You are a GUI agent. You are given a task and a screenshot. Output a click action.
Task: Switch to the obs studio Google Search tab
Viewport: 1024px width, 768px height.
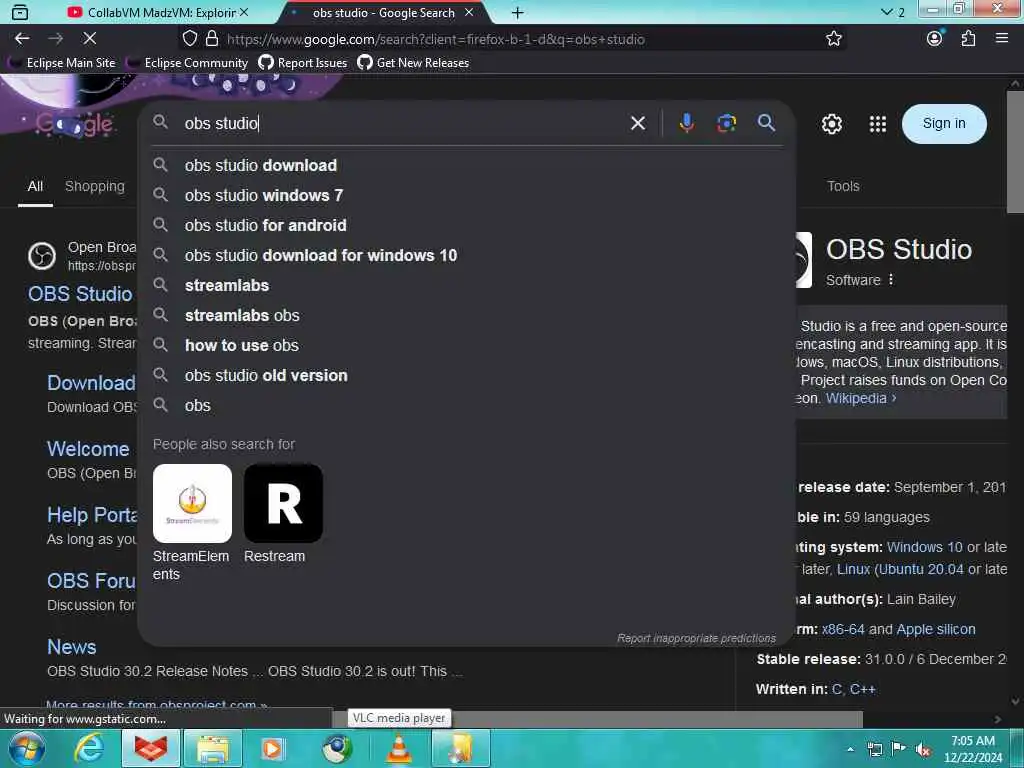(383, 12)
